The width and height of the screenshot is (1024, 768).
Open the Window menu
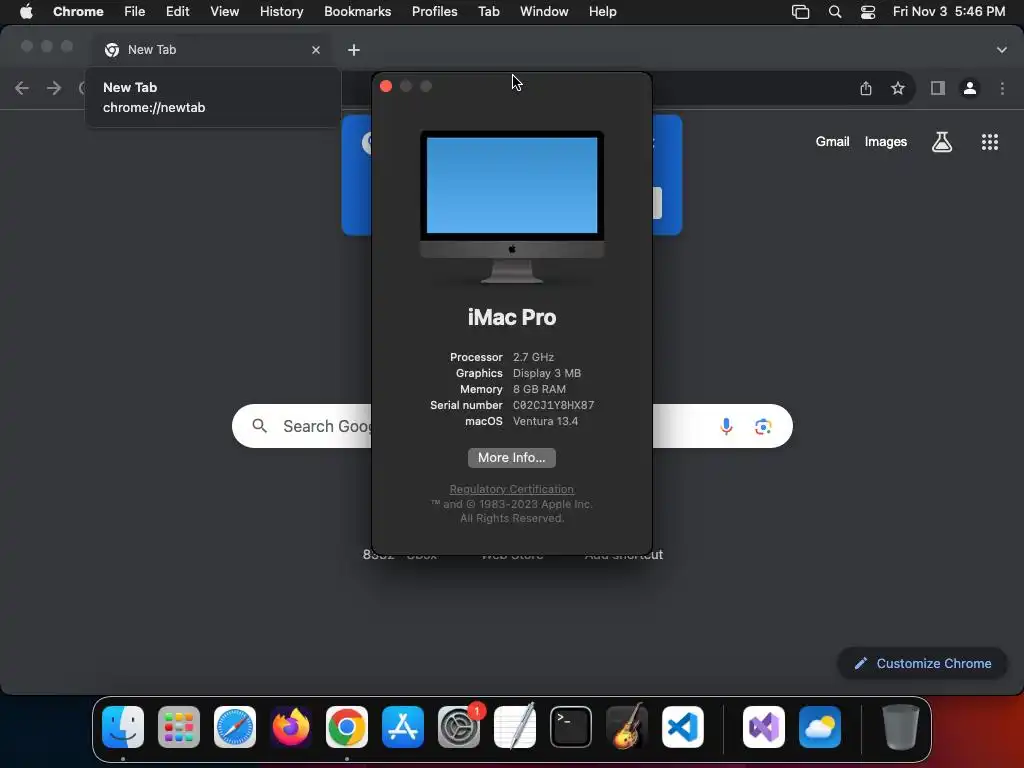[544, 12]
